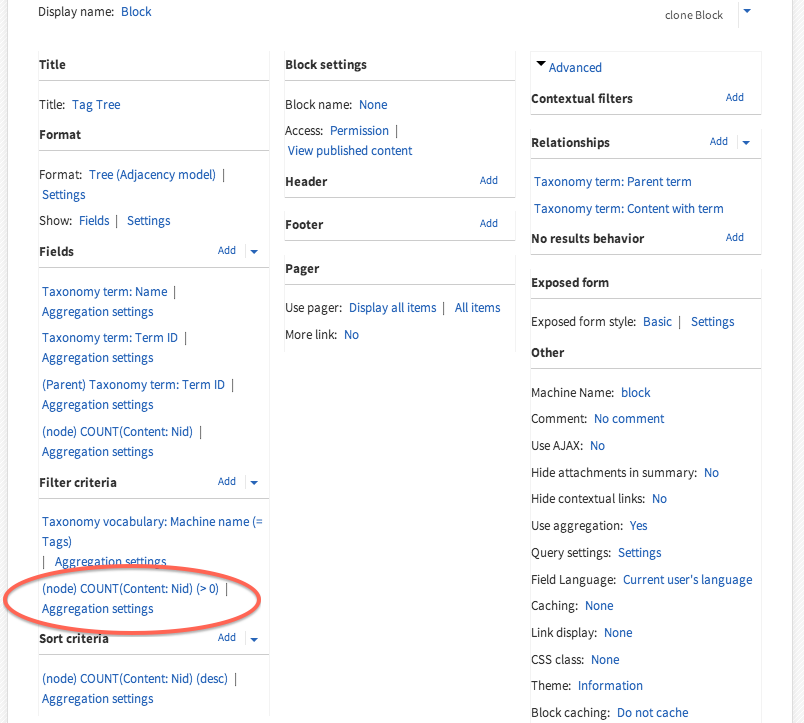Add a contextual filter
Image resolution: width=804 pixels, height=723 pixels.
[x=734, y=98]
